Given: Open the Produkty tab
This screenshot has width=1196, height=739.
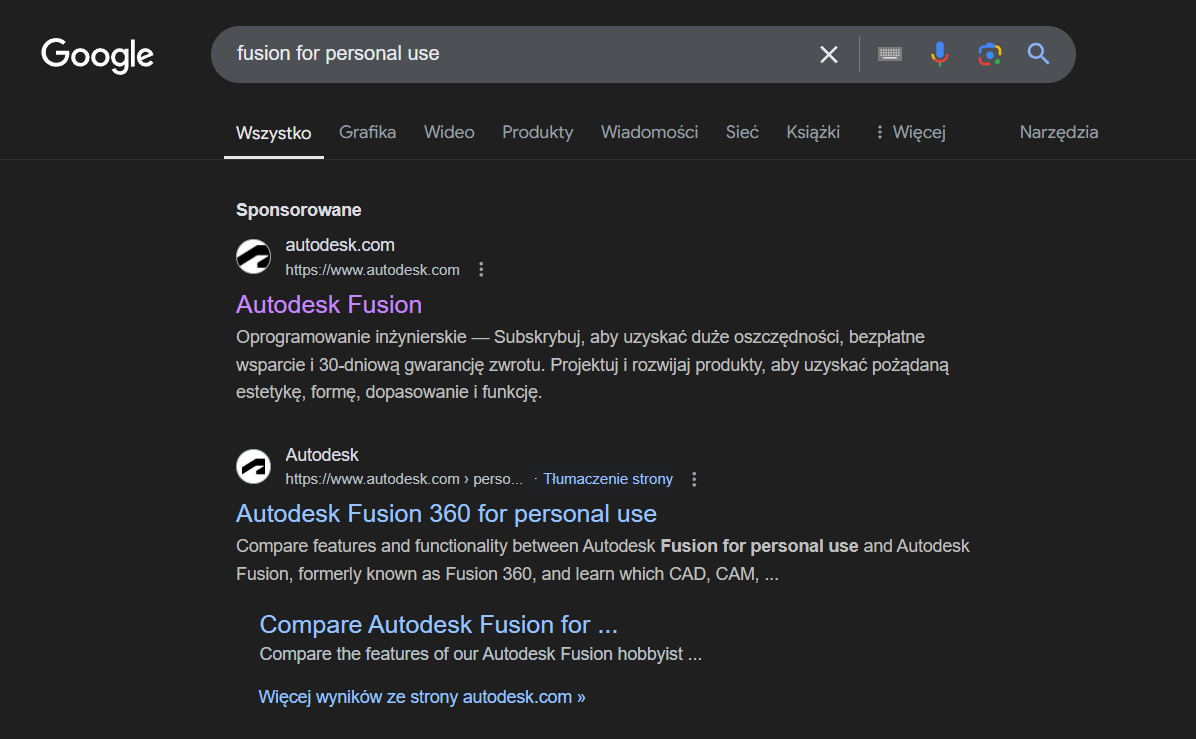Looking at the screenshot, I should point(537,132).
